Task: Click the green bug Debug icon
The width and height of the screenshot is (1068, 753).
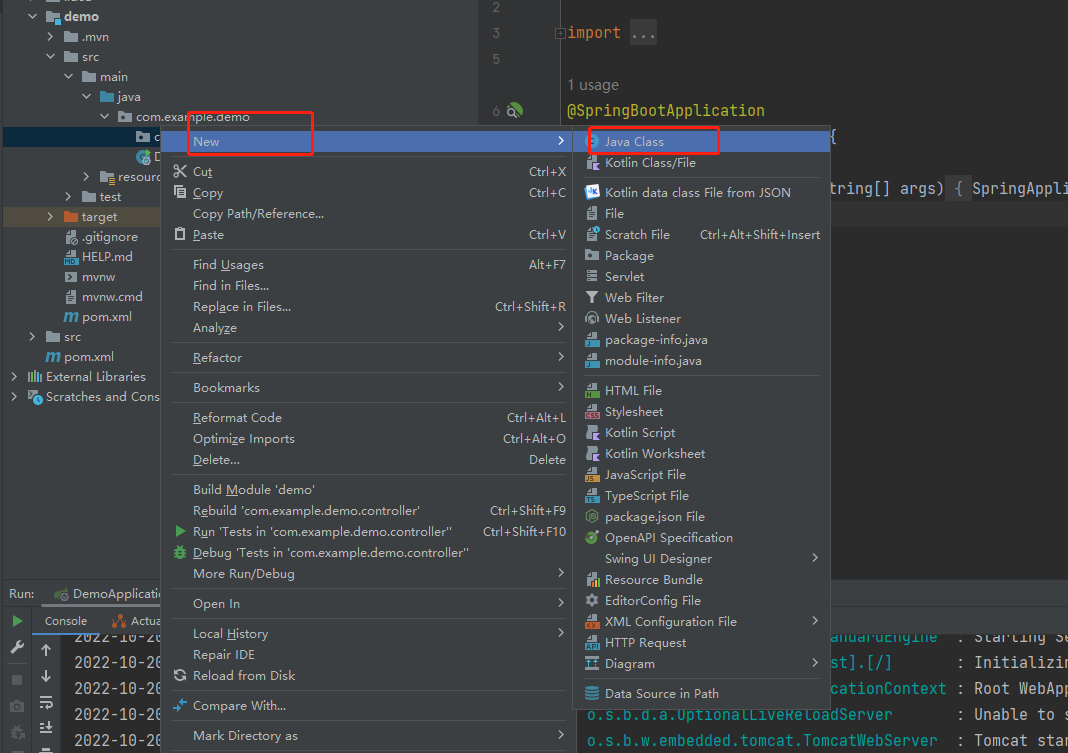Action: tap(180, 553)
